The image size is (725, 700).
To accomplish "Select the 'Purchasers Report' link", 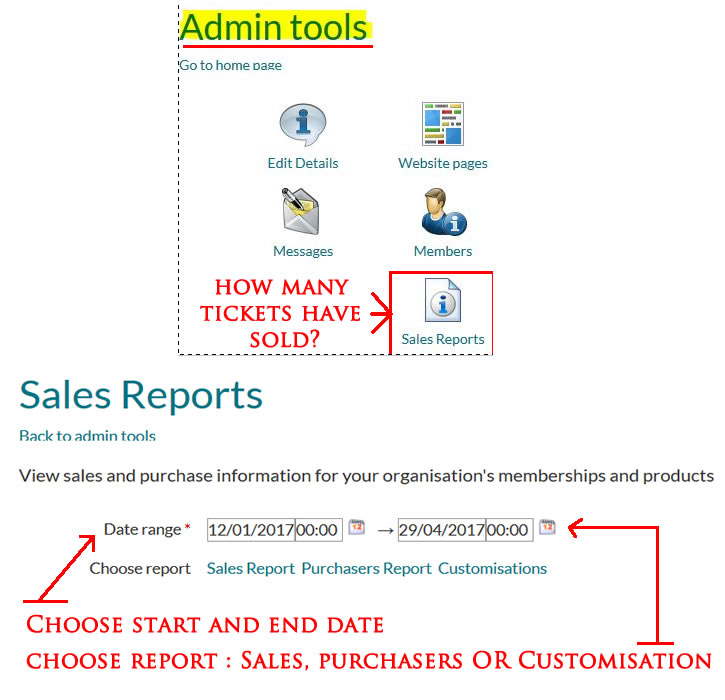I will 366,568.
